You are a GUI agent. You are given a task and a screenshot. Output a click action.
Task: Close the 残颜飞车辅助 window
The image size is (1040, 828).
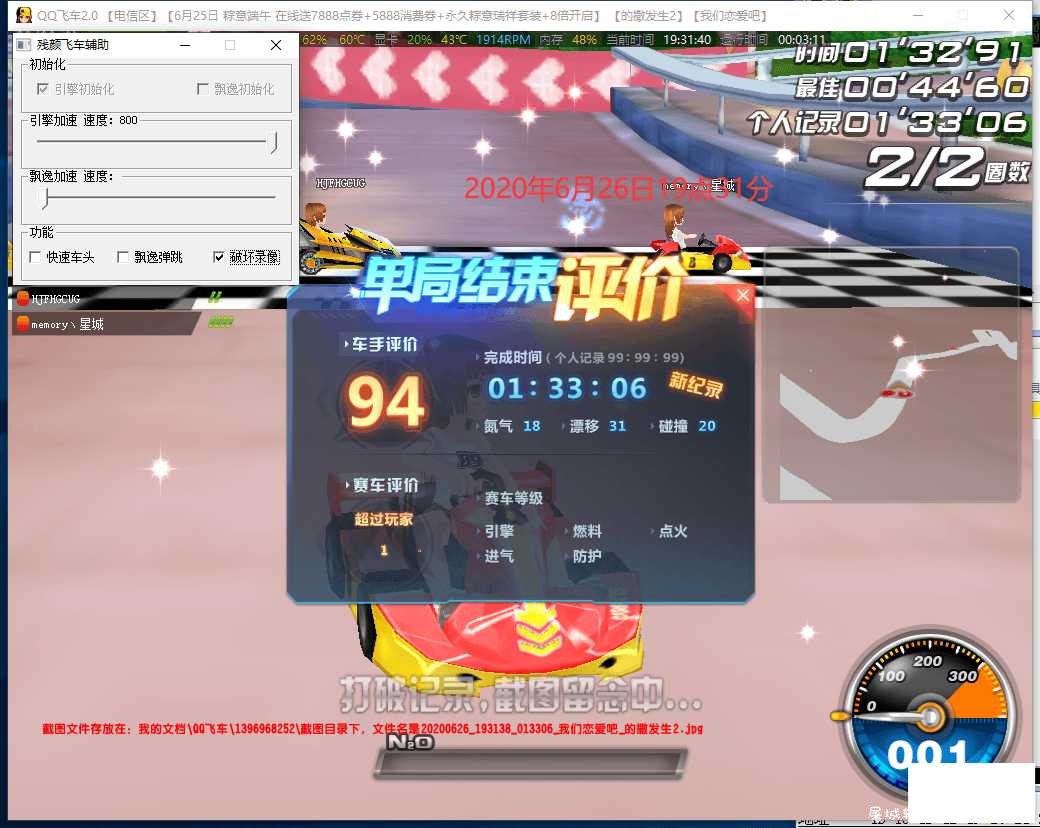276,44
